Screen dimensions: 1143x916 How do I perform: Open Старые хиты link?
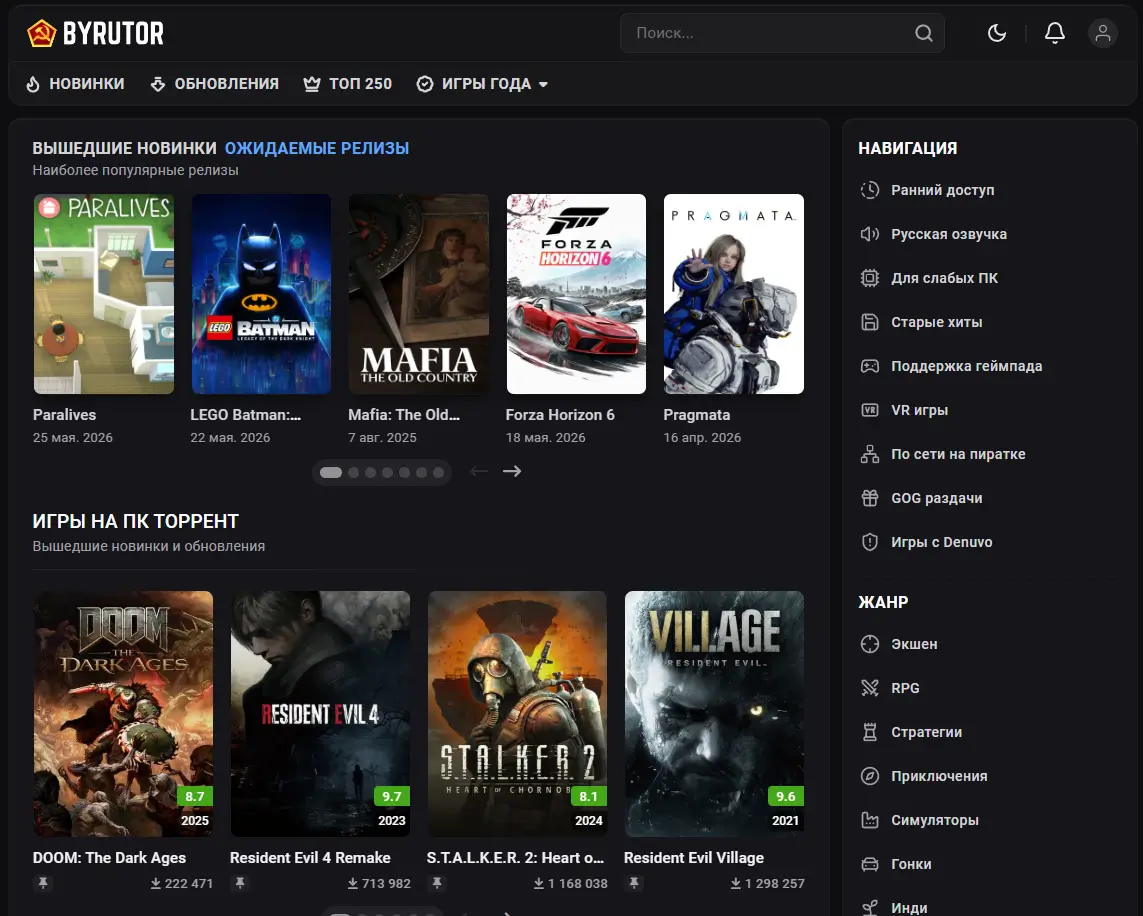[x=937, y=322]
